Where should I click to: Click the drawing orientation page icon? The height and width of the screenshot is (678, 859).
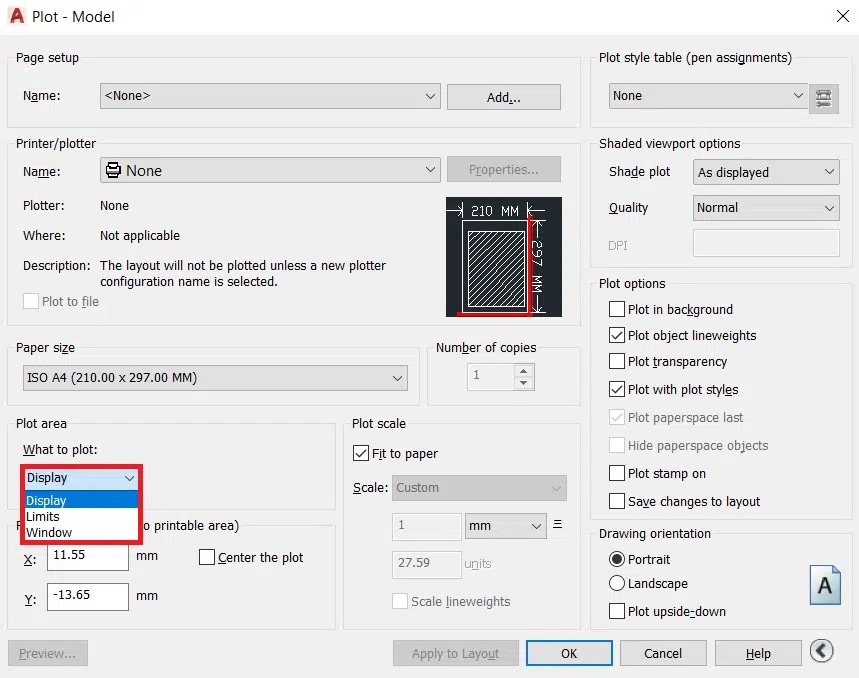tap(824, 586)
